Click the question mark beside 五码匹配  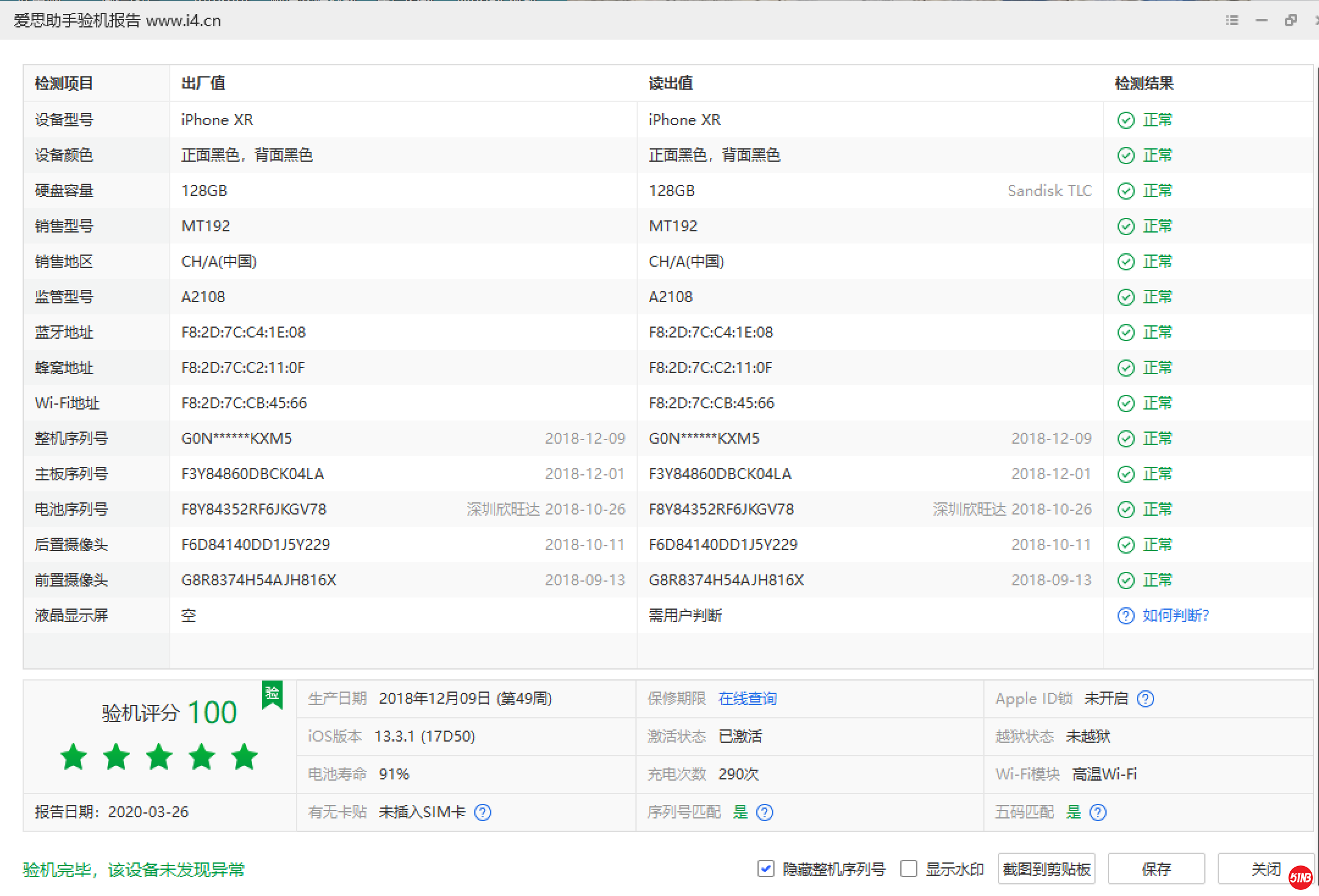1097,812
